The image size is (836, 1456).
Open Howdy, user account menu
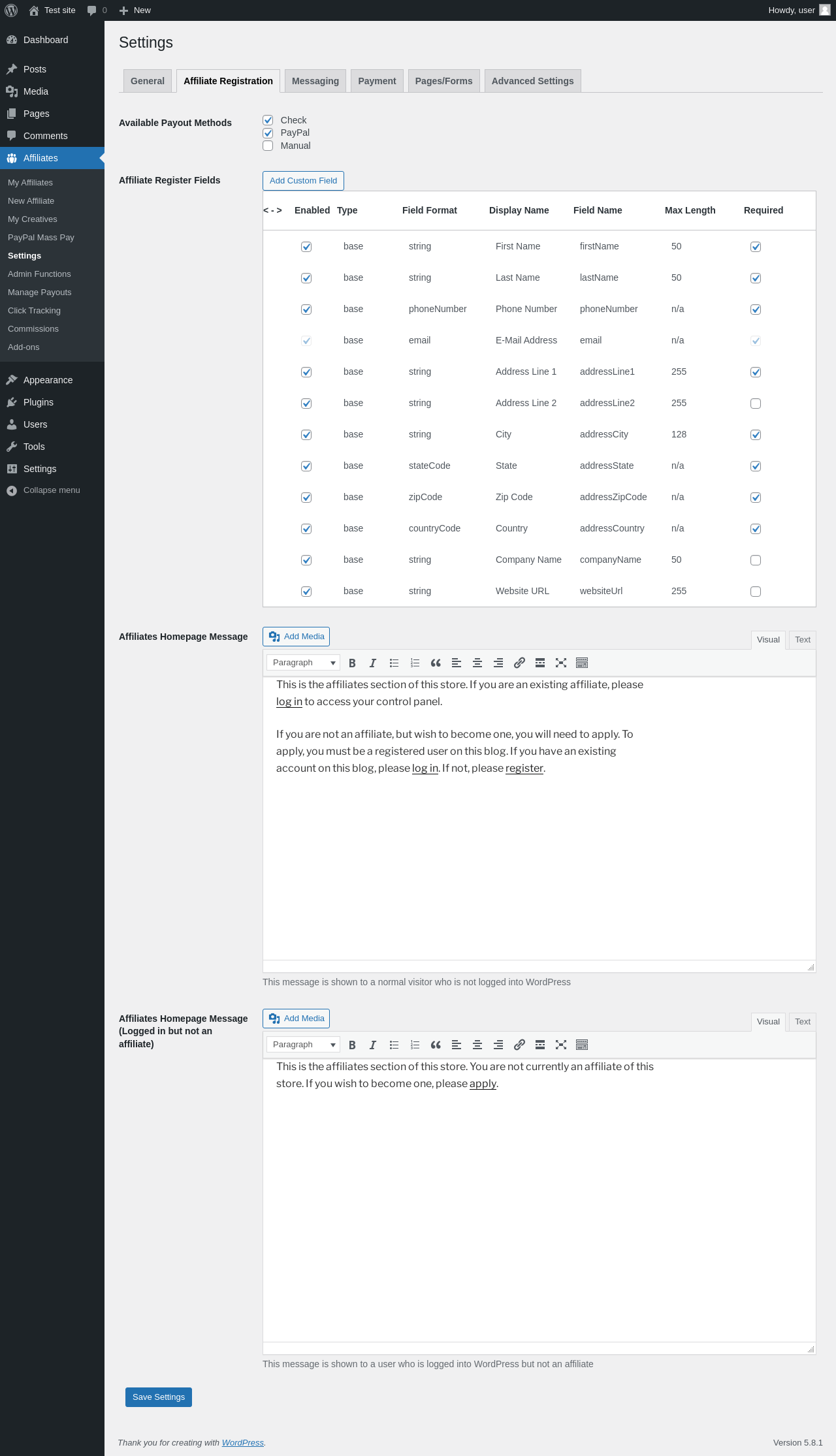click(799, 10)
